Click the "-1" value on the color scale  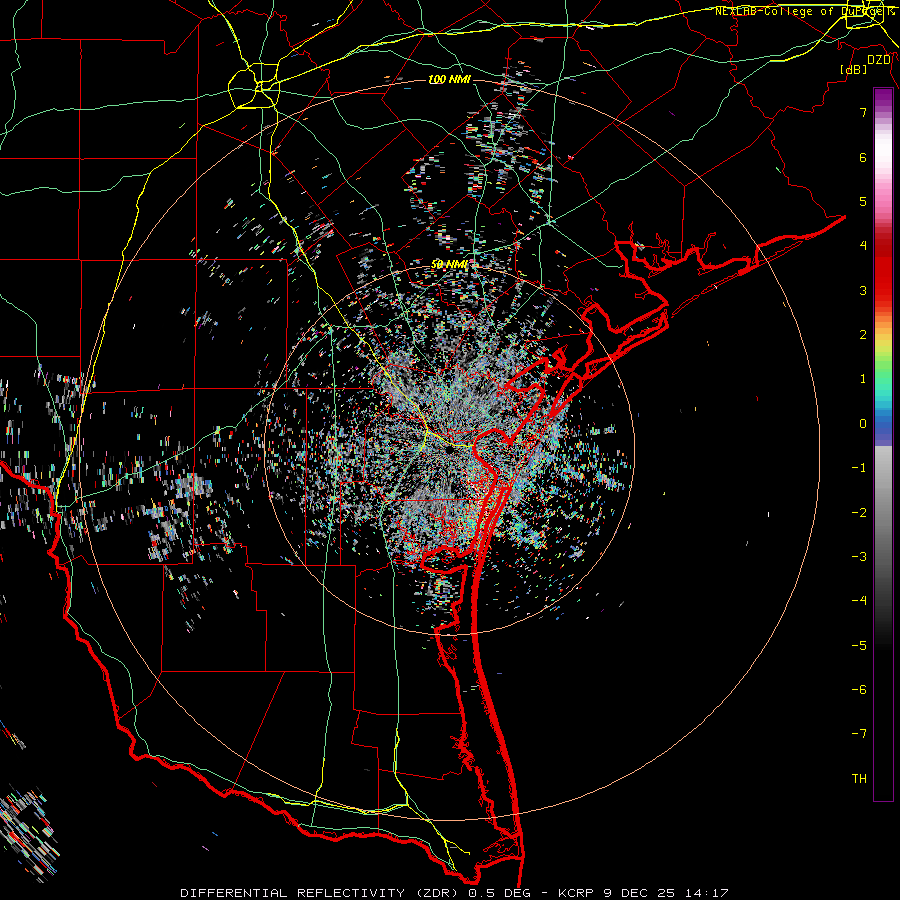coord(859,468)
